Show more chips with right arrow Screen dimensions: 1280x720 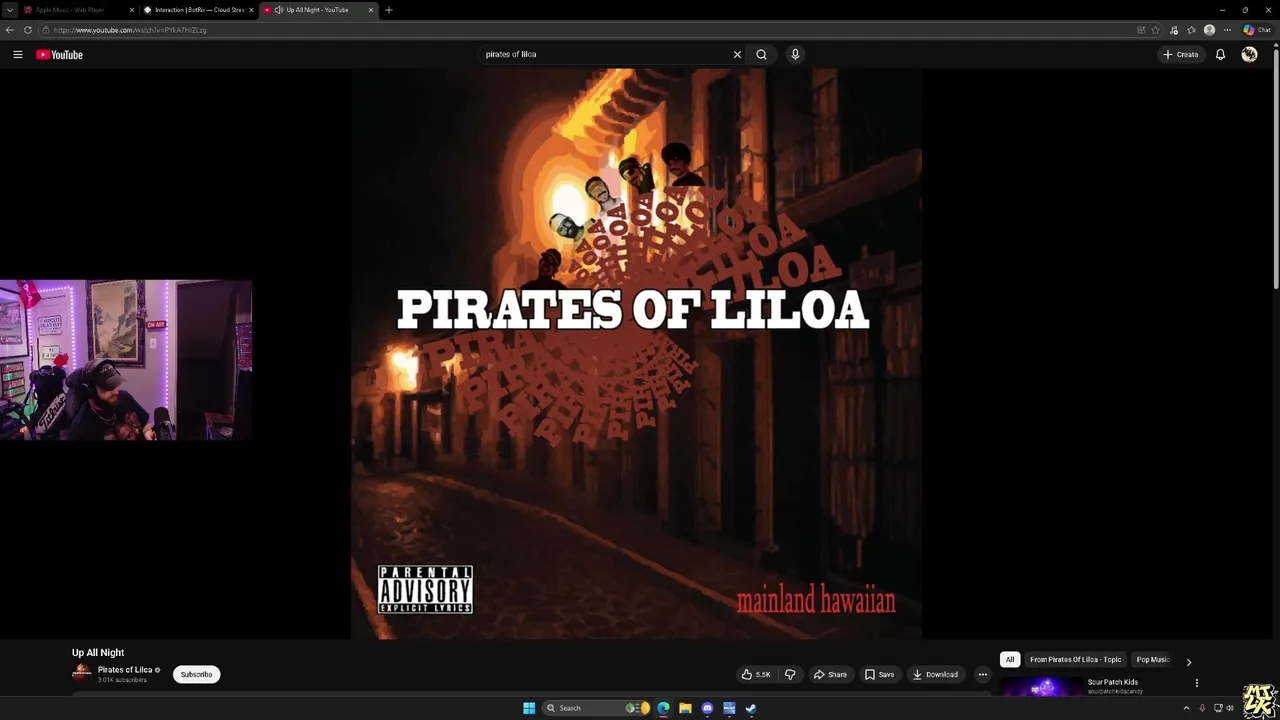(x=1188, y=661)
